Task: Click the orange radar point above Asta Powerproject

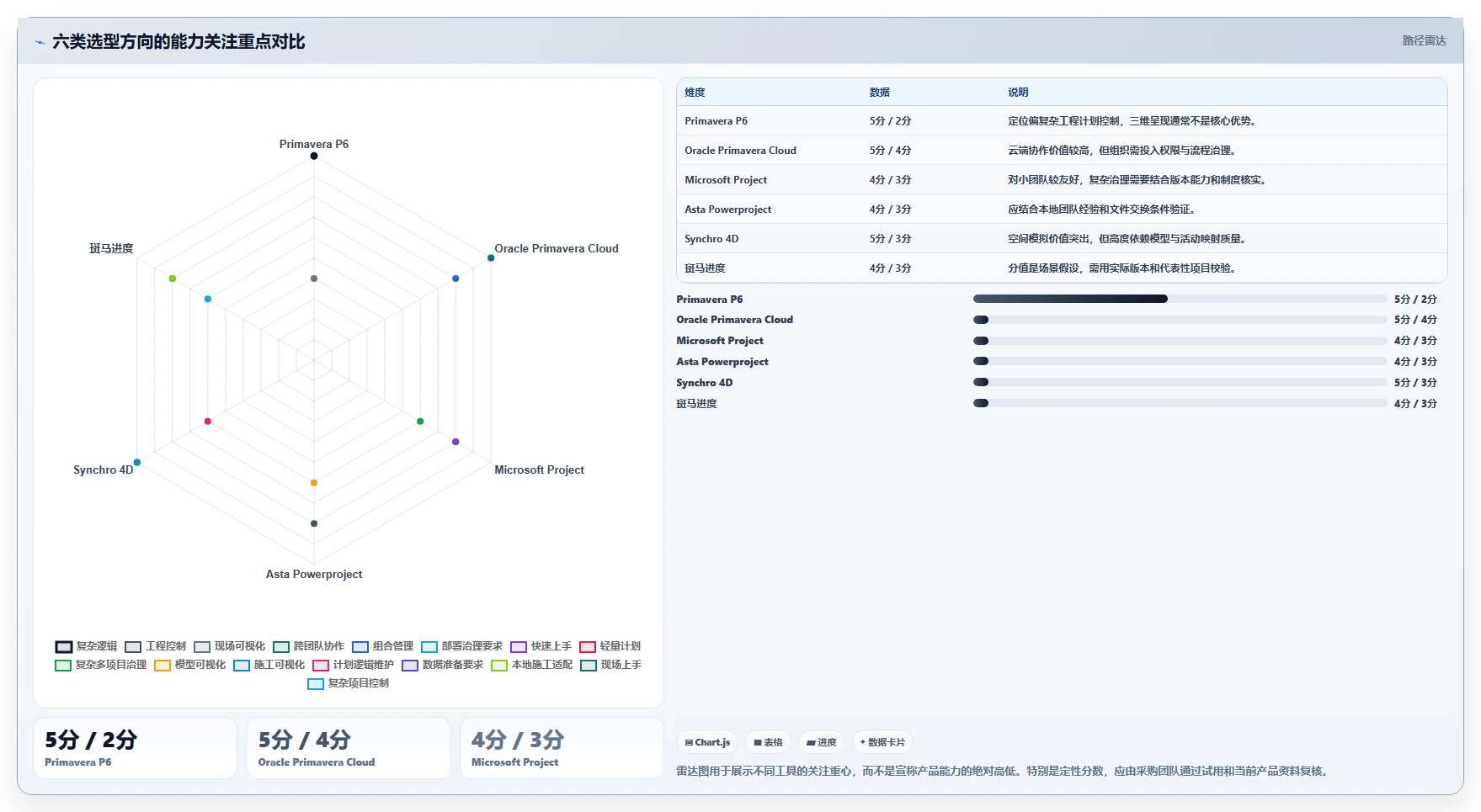Action: point(314,483)
